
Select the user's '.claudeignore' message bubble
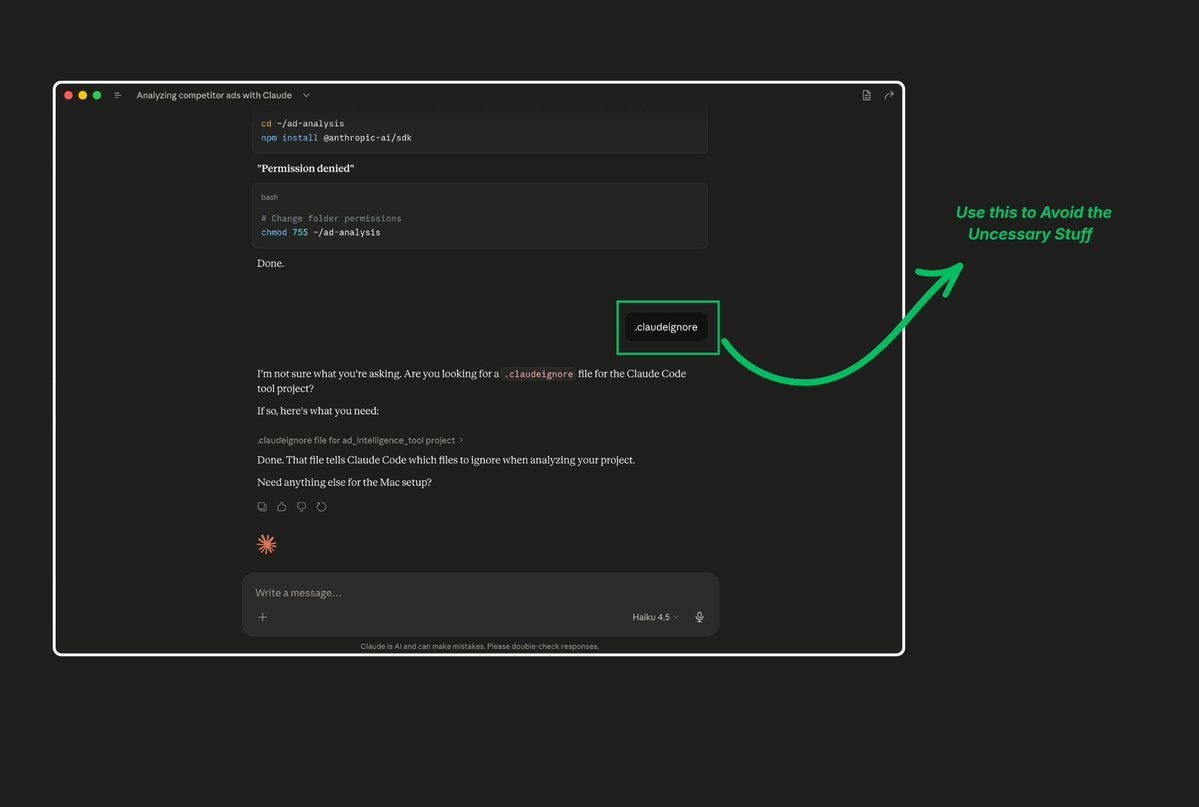tap(666, 327)
